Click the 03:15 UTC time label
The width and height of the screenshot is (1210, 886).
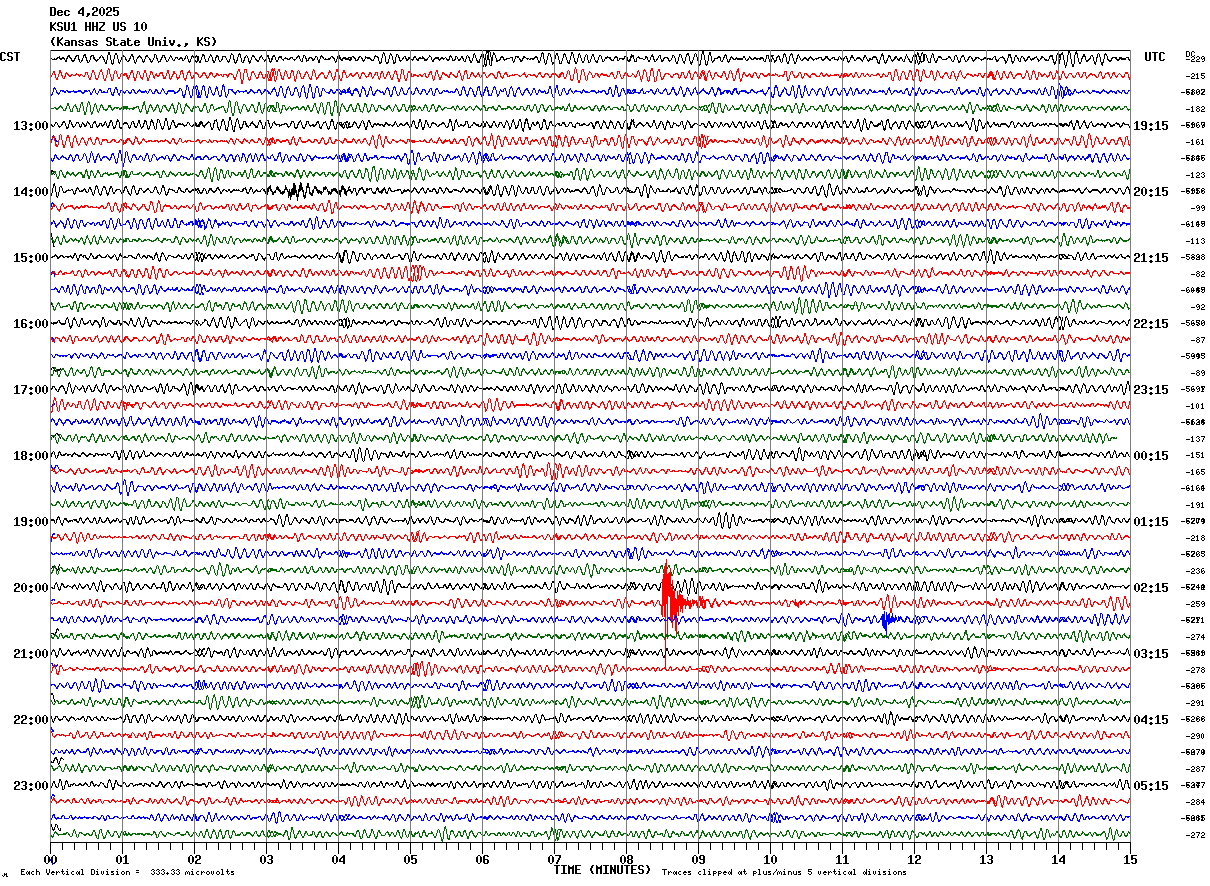tap(1151, 654)
